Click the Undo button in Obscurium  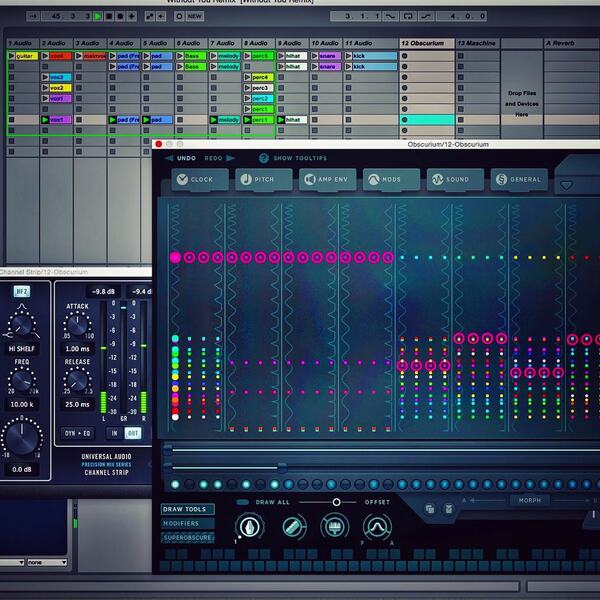tap(181, 158)
